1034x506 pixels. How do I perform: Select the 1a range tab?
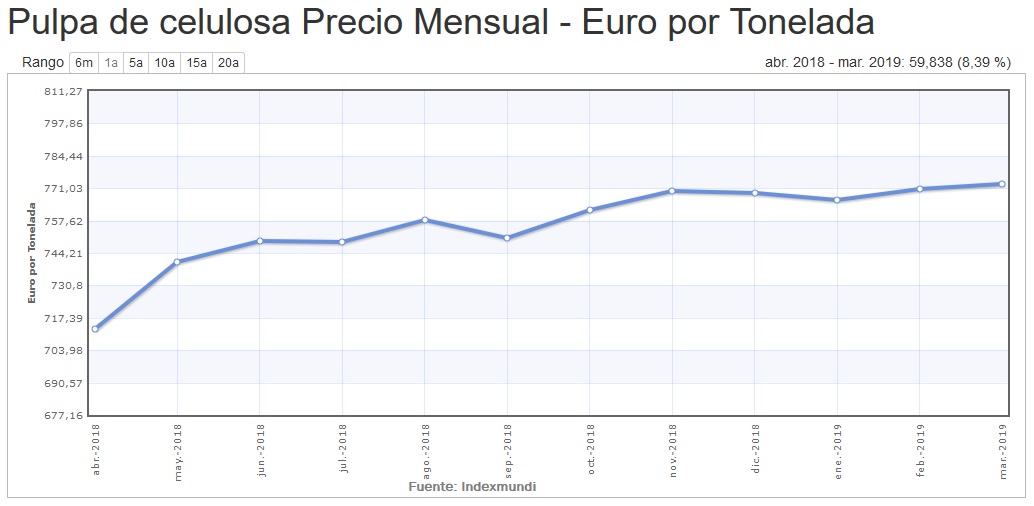(111, 63)
